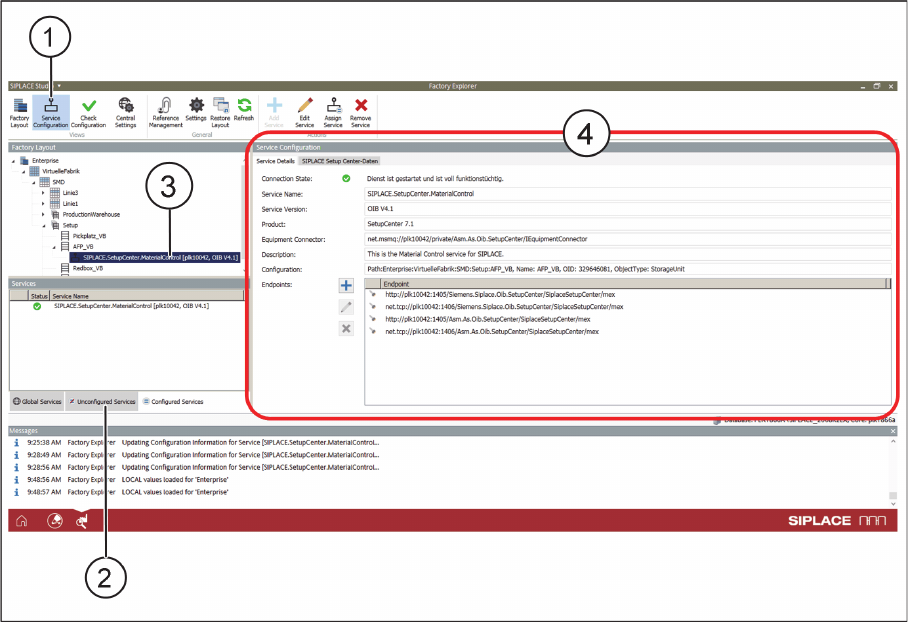908x622 pixels.
Task: Switch to Service Configuration view
Action: (x=50, y=112)
